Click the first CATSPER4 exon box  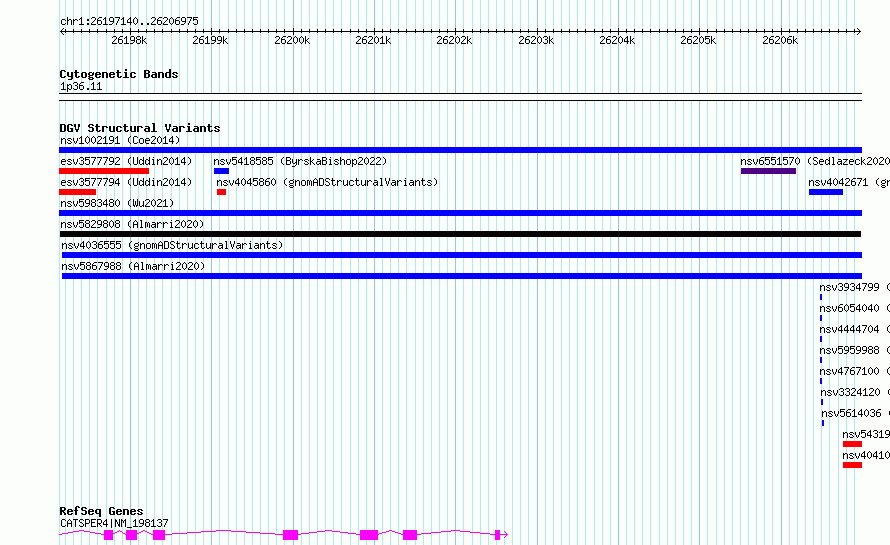[108, 535]
